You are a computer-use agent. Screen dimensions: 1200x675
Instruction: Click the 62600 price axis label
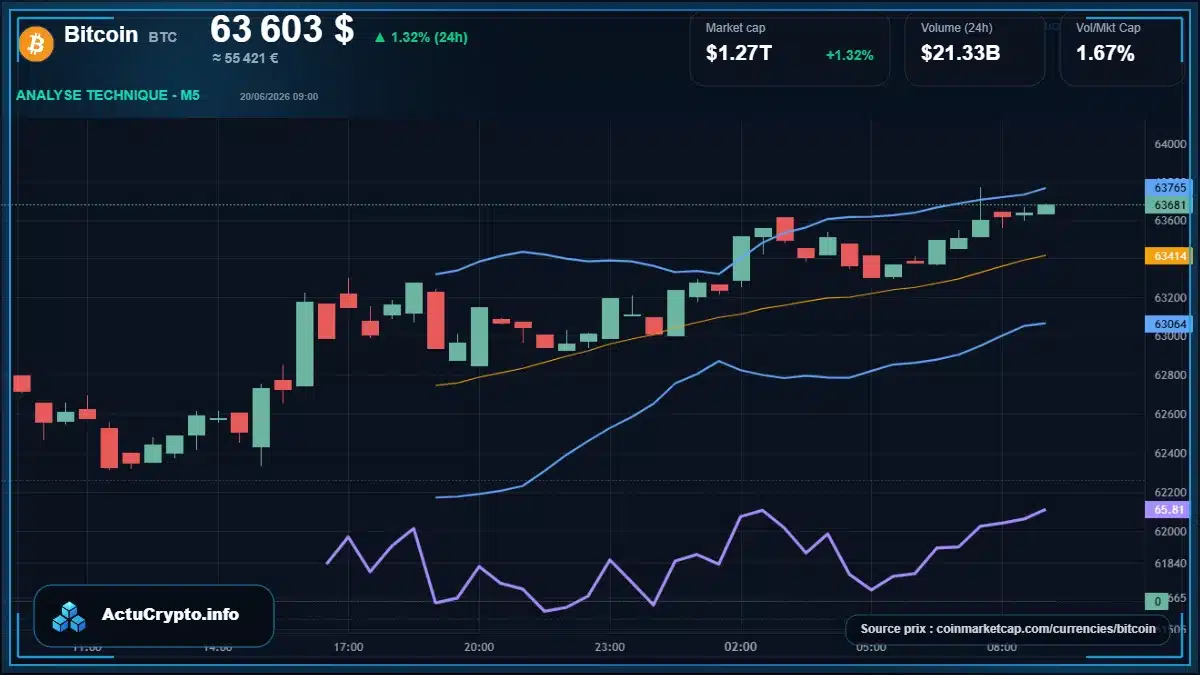pyautogui.click(x=1169, y=414)
